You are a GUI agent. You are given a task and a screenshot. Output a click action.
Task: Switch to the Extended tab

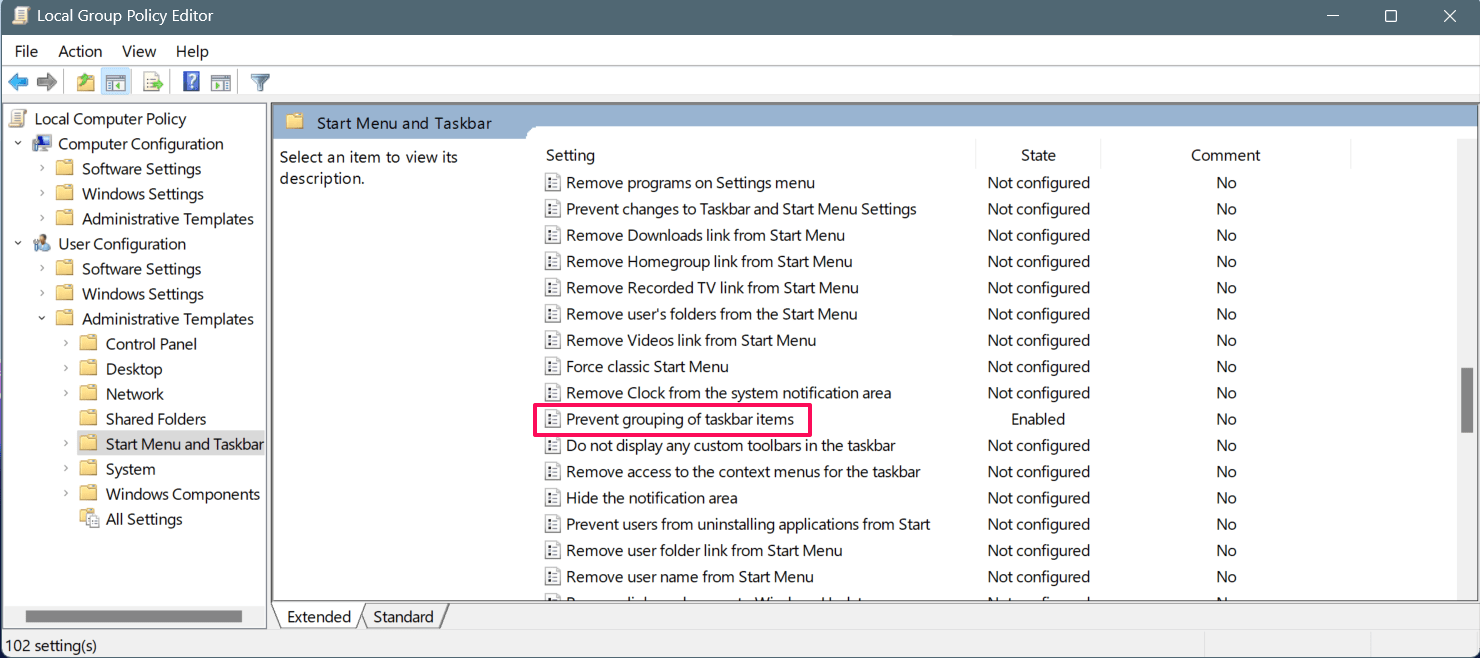pyautogui.click(x=319, y=617)
